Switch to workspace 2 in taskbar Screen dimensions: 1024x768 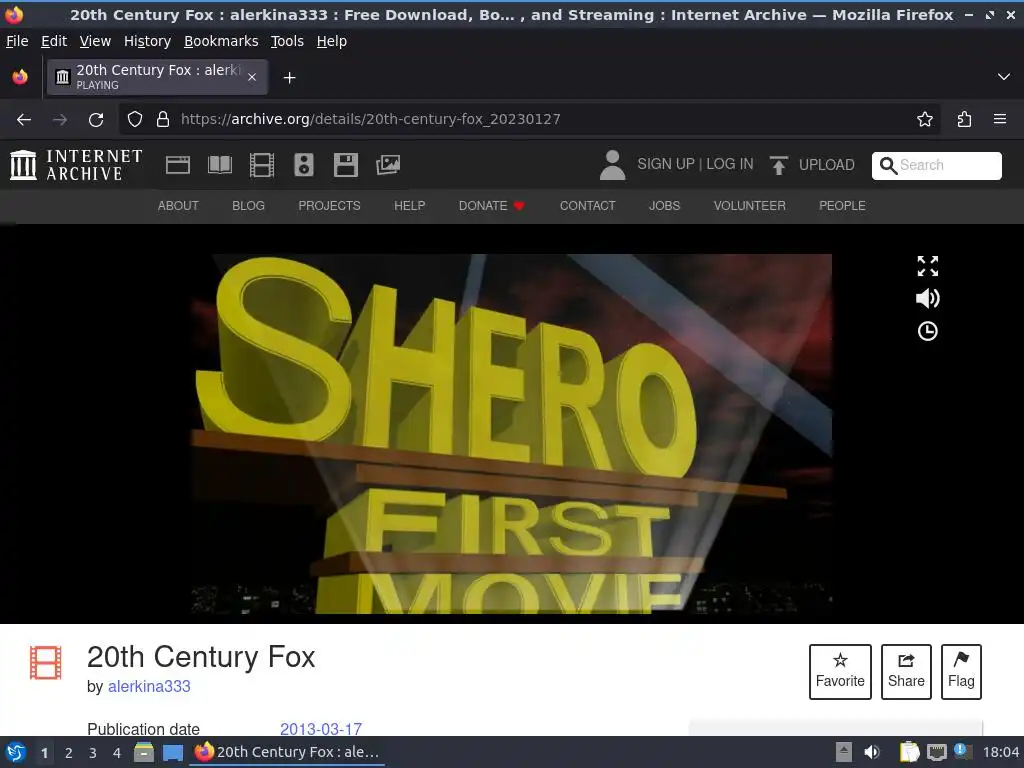69,753
